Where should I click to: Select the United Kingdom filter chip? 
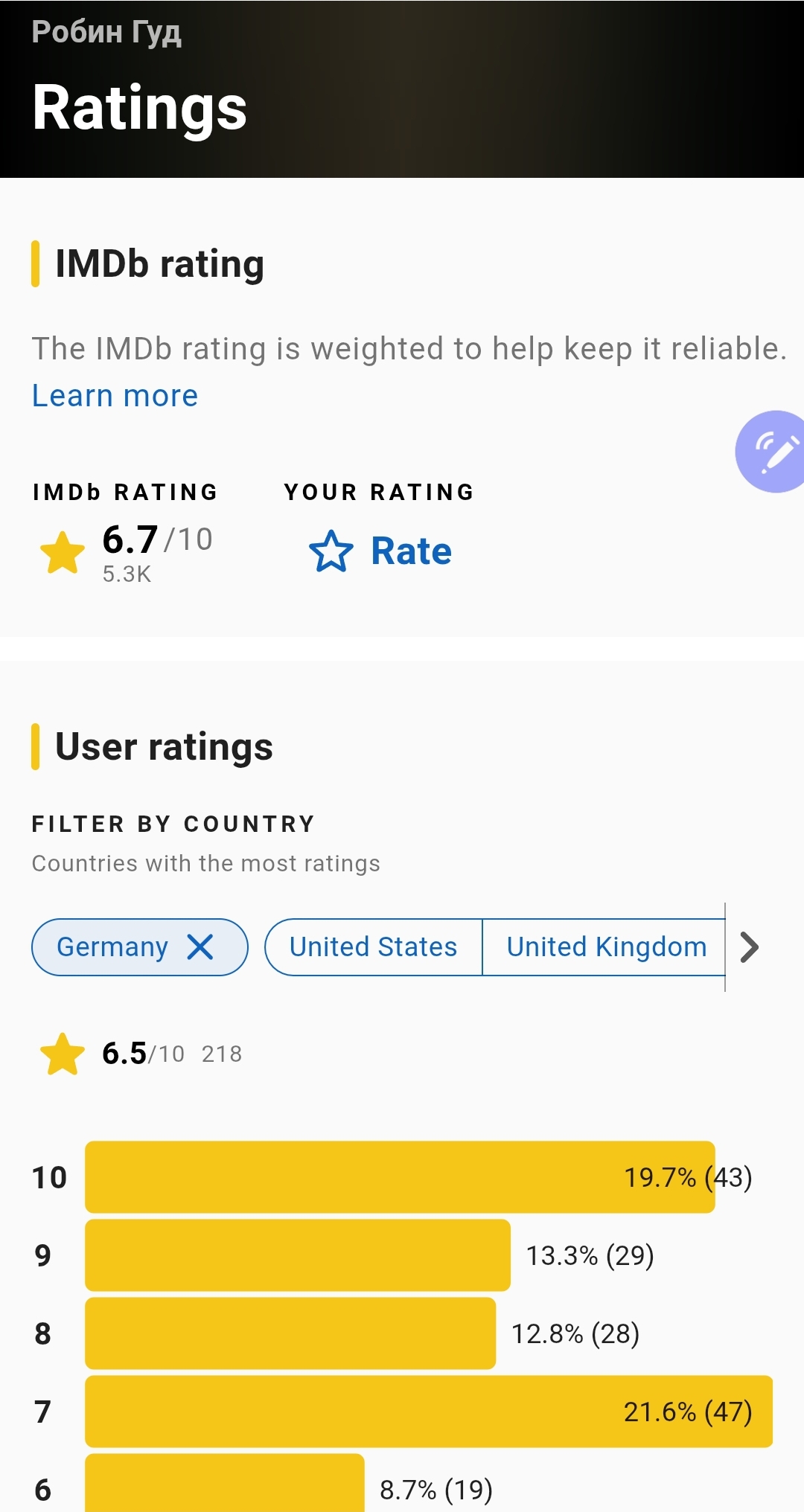[x=606, y=947]
